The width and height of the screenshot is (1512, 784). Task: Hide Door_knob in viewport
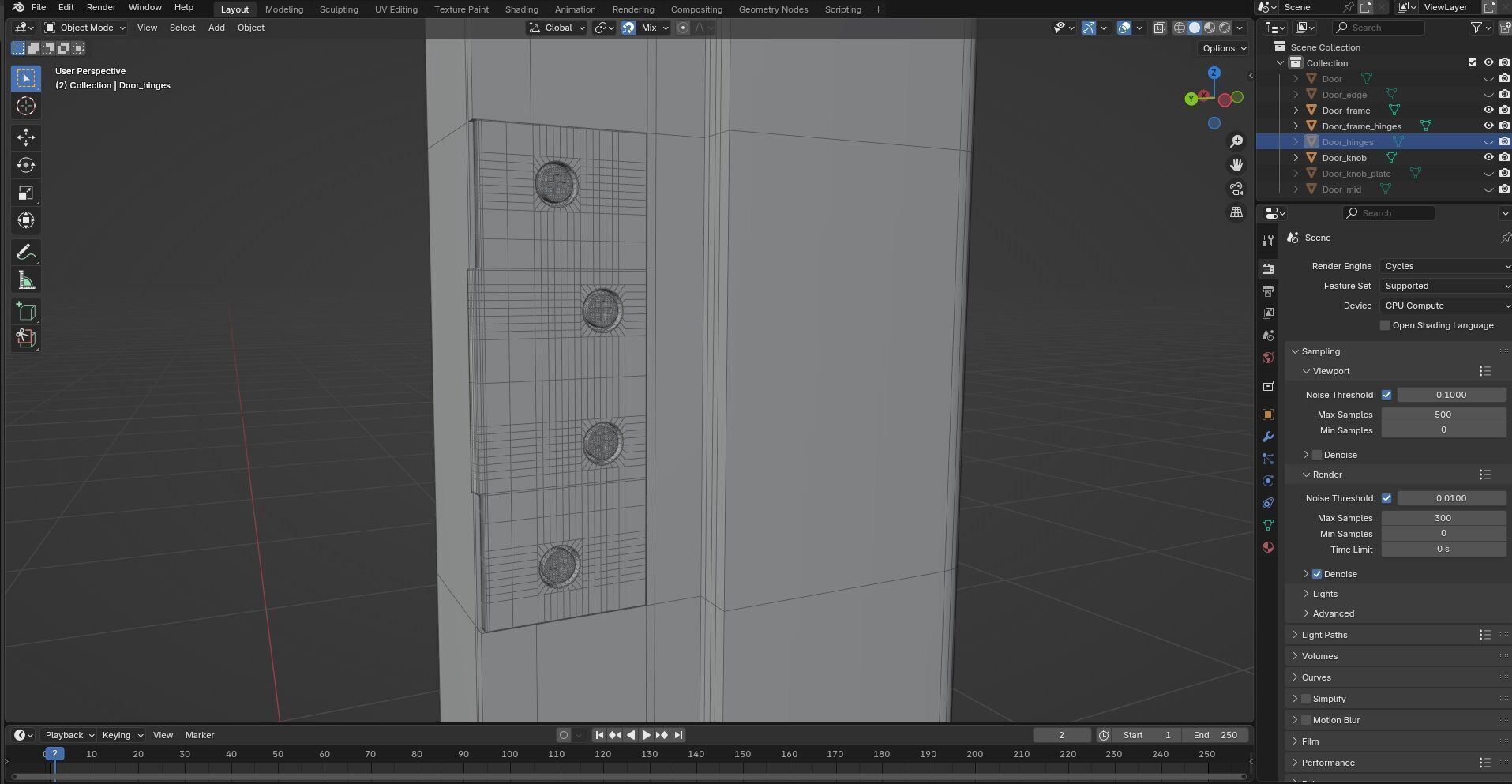[1488, 158]
